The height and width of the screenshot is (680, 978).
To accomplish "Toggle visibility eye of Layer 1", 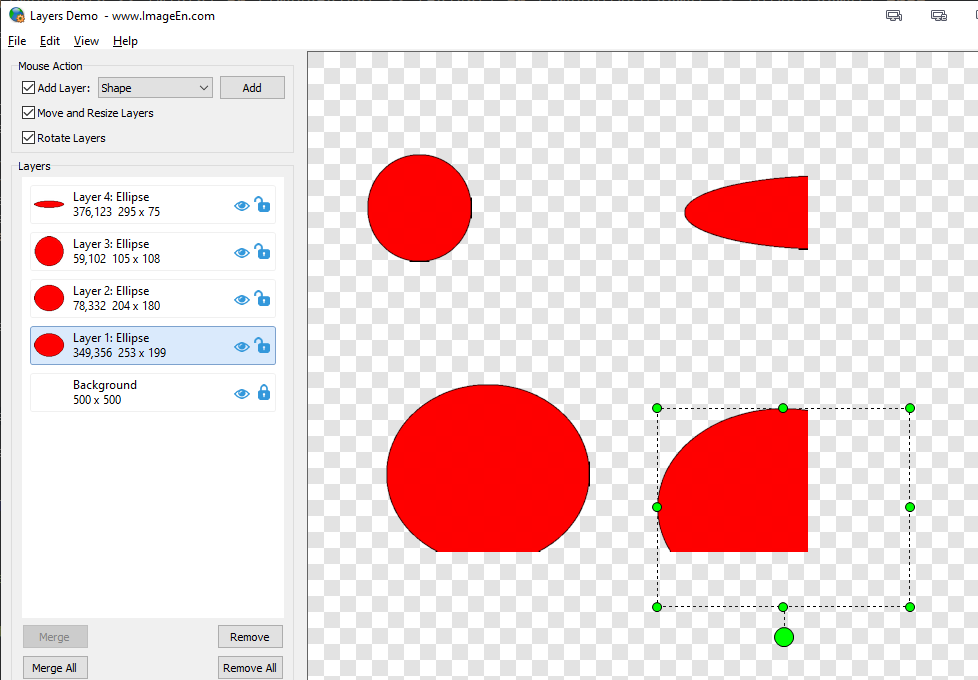I will pyautogui.click(x=241, y=347).
